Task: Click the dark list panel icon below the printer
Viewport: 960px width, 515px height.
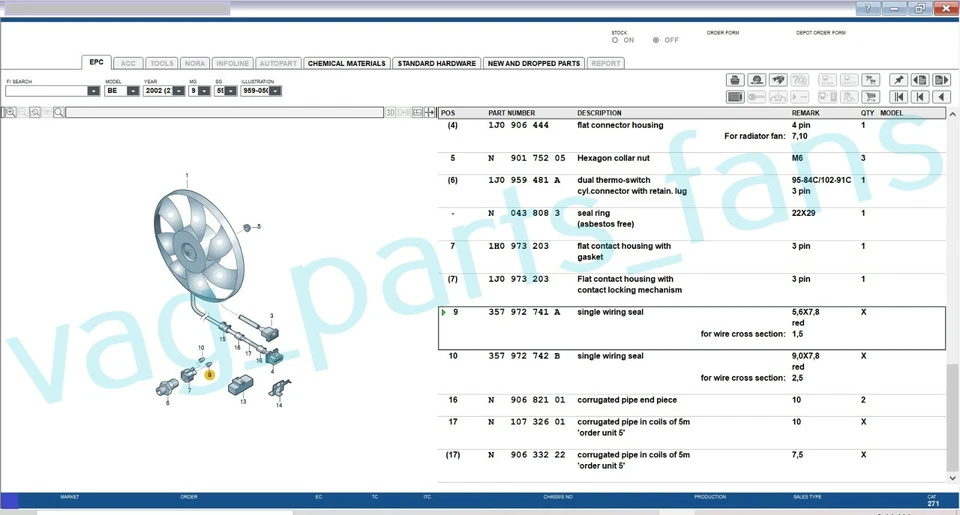Action: 735,97
